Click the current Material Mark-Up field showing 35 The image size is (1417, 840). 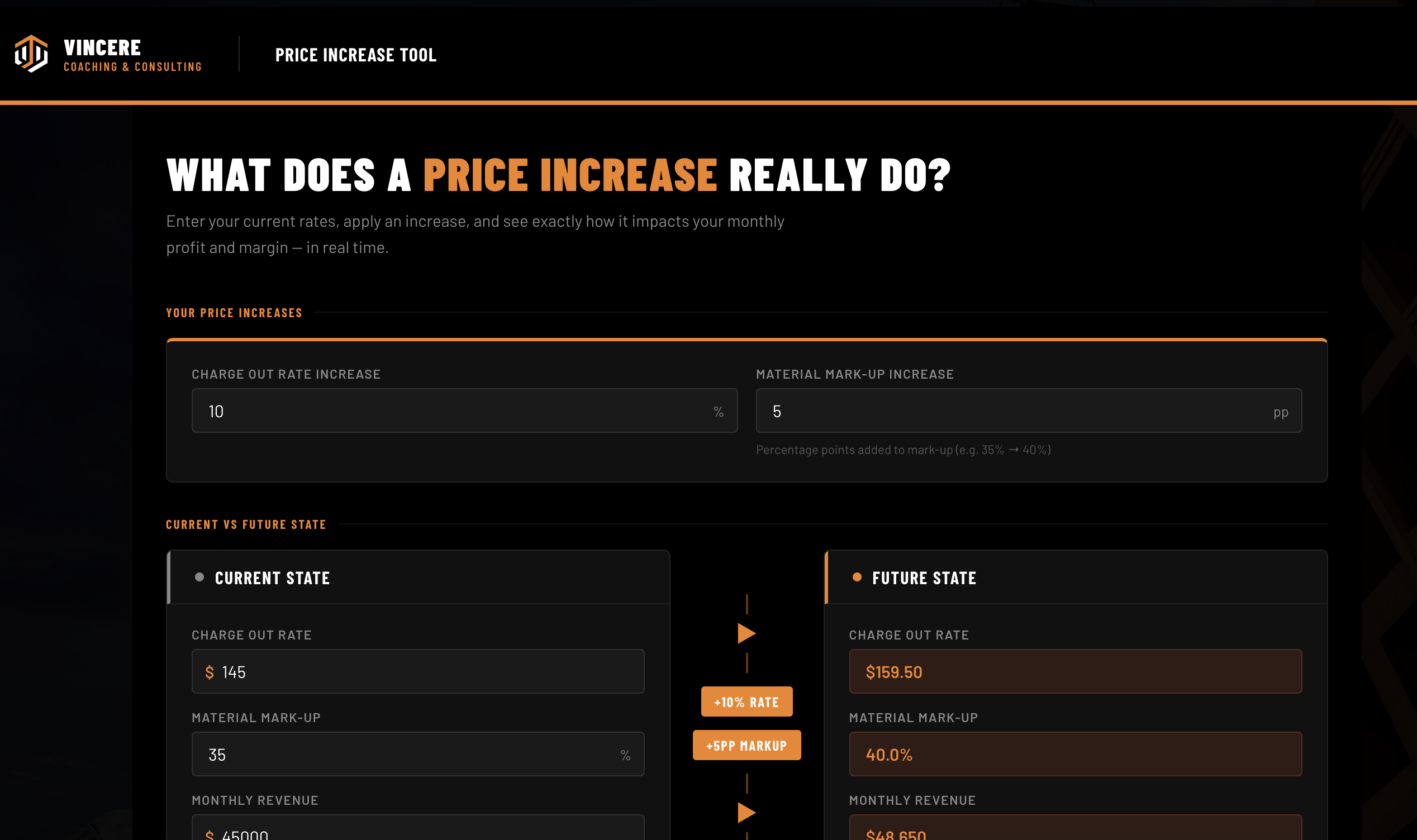pyautogui.click(x=418, y=754)
